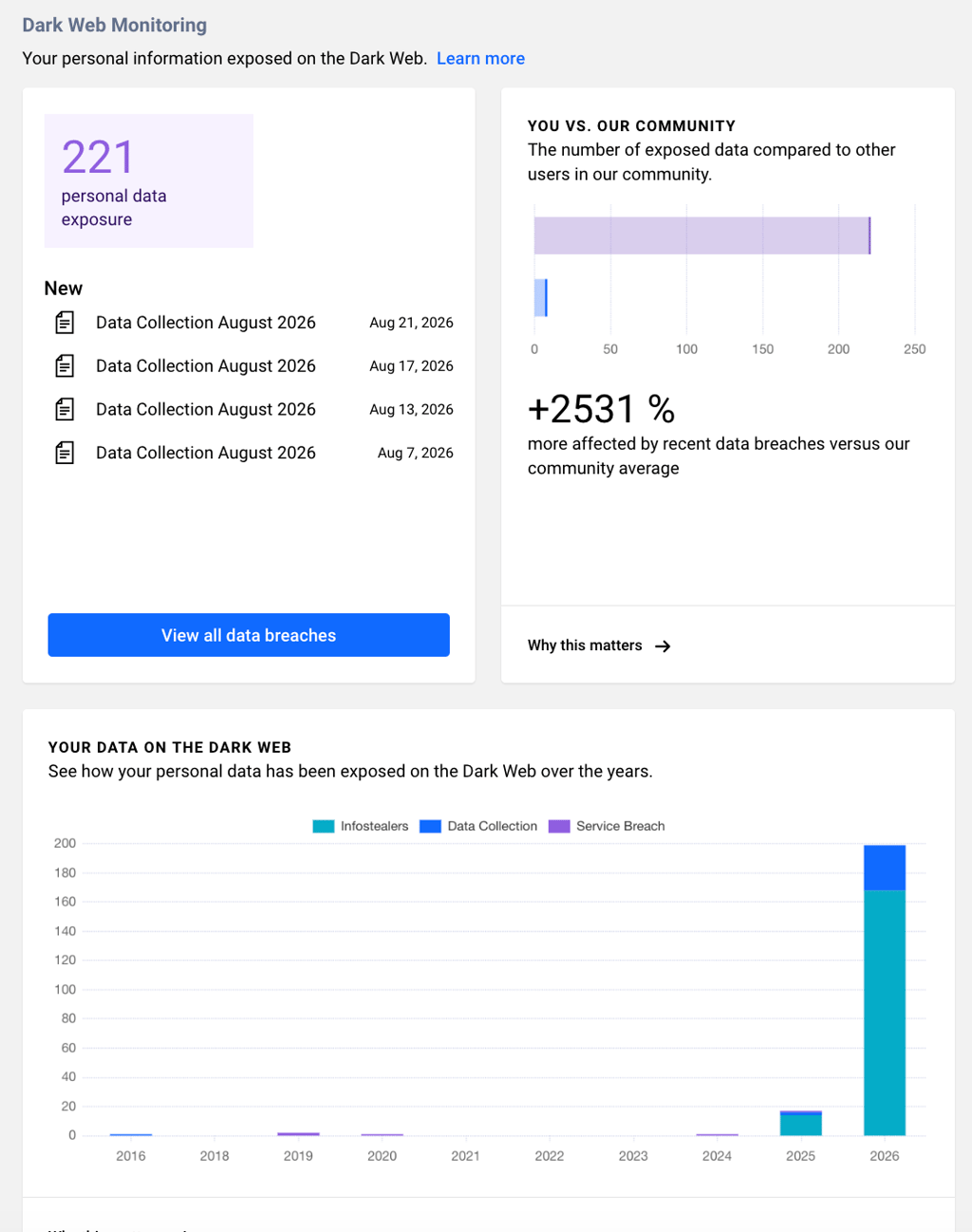The height and width of the screenshot is (1232, 972).
Task: Toggle the Infostealers legend swatch
Action: pyautogui.click(x=324, y=827)
